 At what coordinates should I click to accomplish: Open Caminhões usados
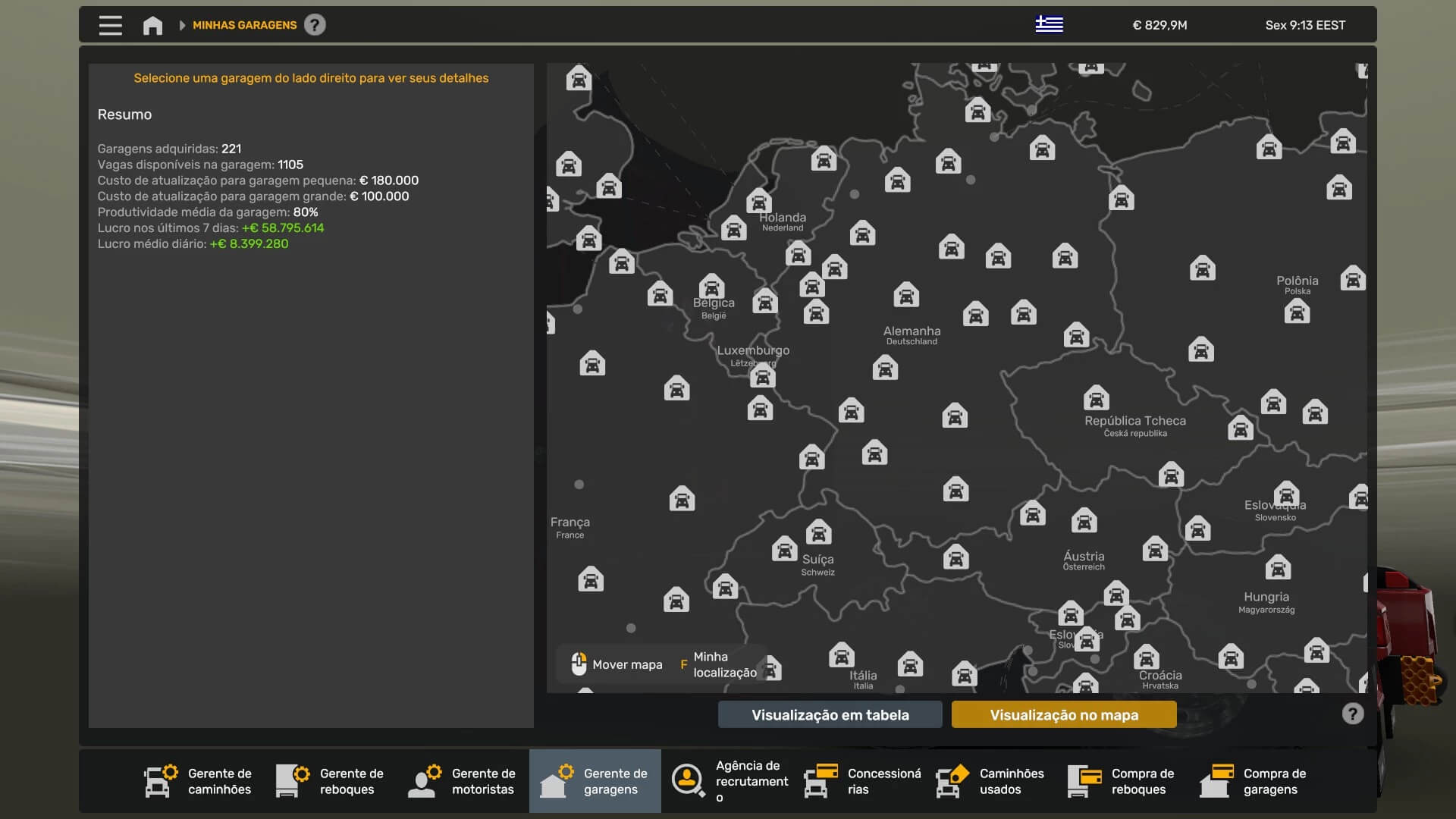[x=990, y=781]
